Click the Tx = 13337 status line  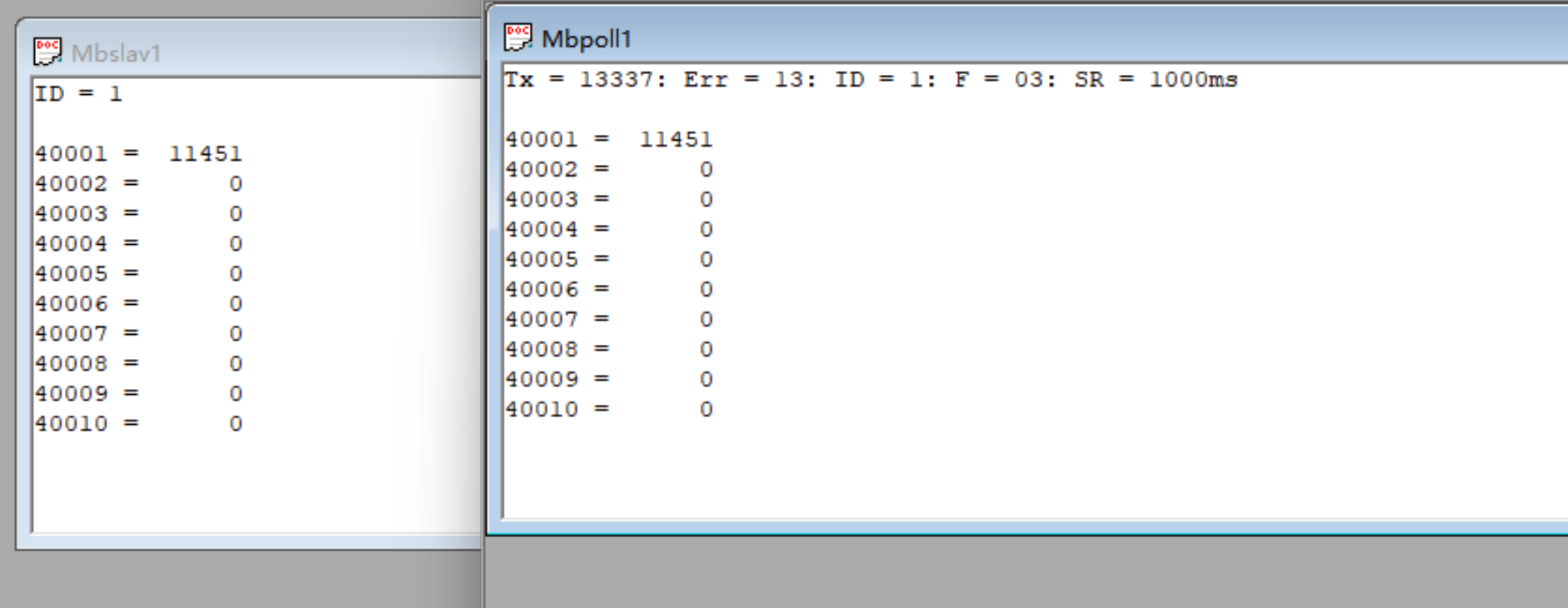585,80
